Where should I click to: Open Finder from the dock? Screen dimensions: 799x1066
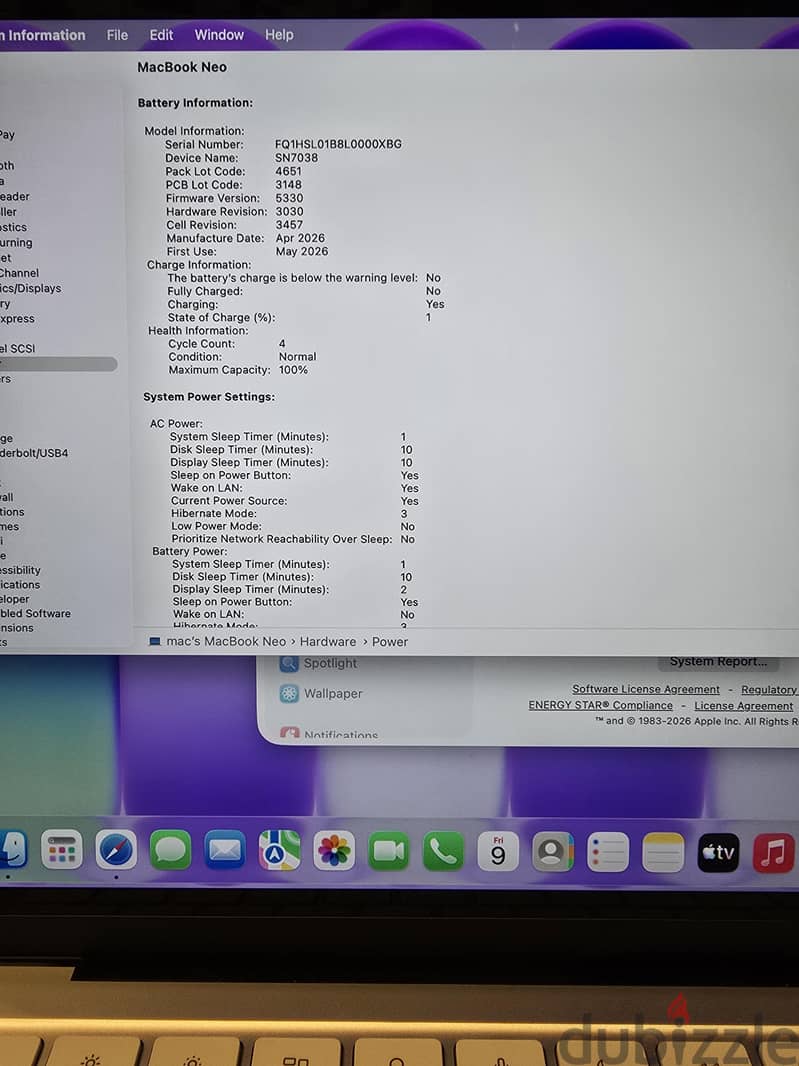pos(12,849)
